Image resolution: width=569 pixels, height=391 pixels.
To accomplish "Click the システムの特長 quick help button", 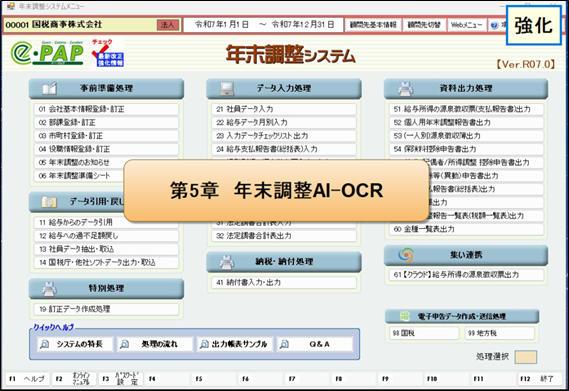I will (75, 344).
